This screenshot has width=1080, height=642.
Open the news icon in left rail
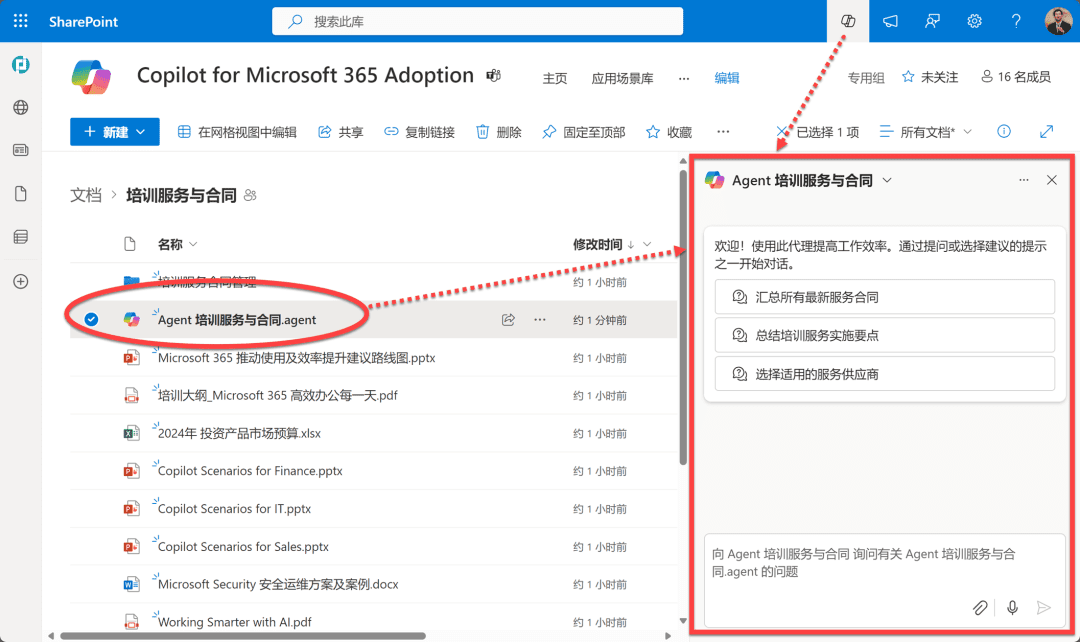click(21, 150)
